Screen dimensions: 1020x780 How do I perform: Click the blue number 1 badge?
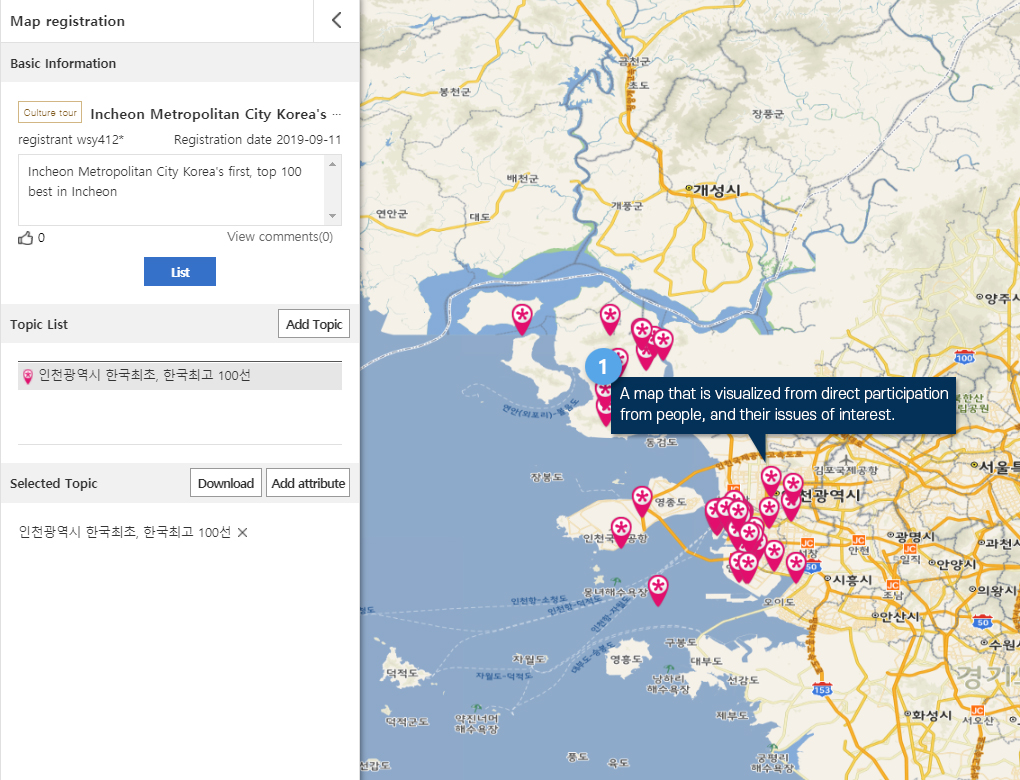[602, 367]
